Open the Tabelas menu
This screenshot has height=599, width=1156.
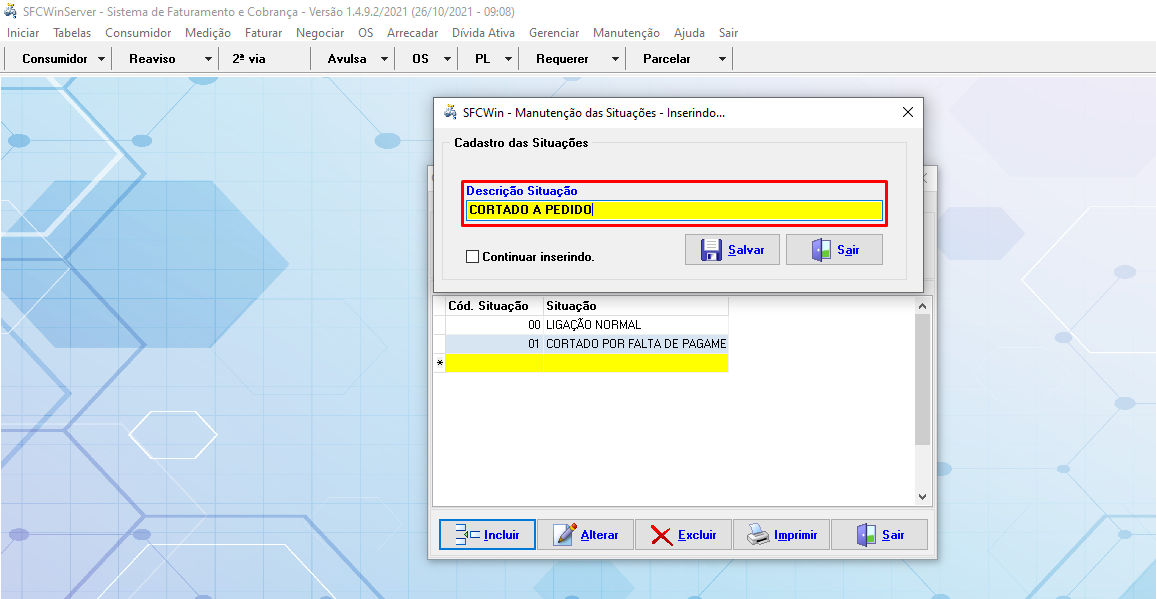72,33
